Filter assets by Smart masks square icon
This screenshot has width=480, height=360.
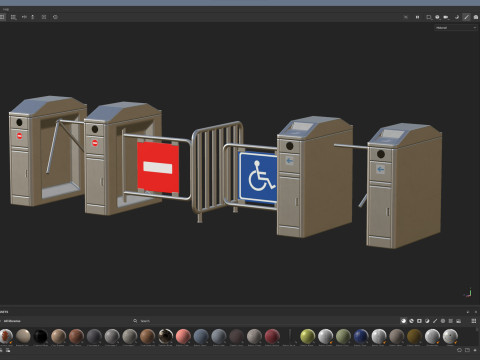click(x=419, y=321)
